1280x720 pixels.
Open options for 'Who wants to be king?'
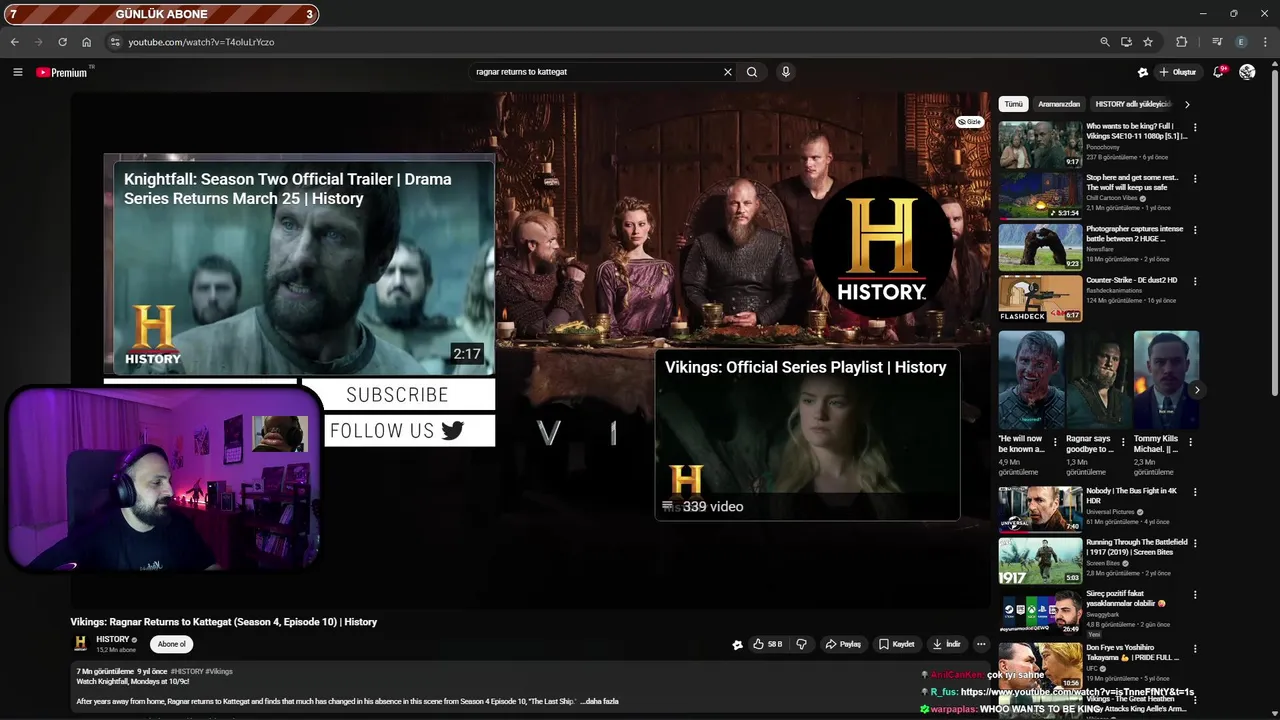[x=1194, y=127]
